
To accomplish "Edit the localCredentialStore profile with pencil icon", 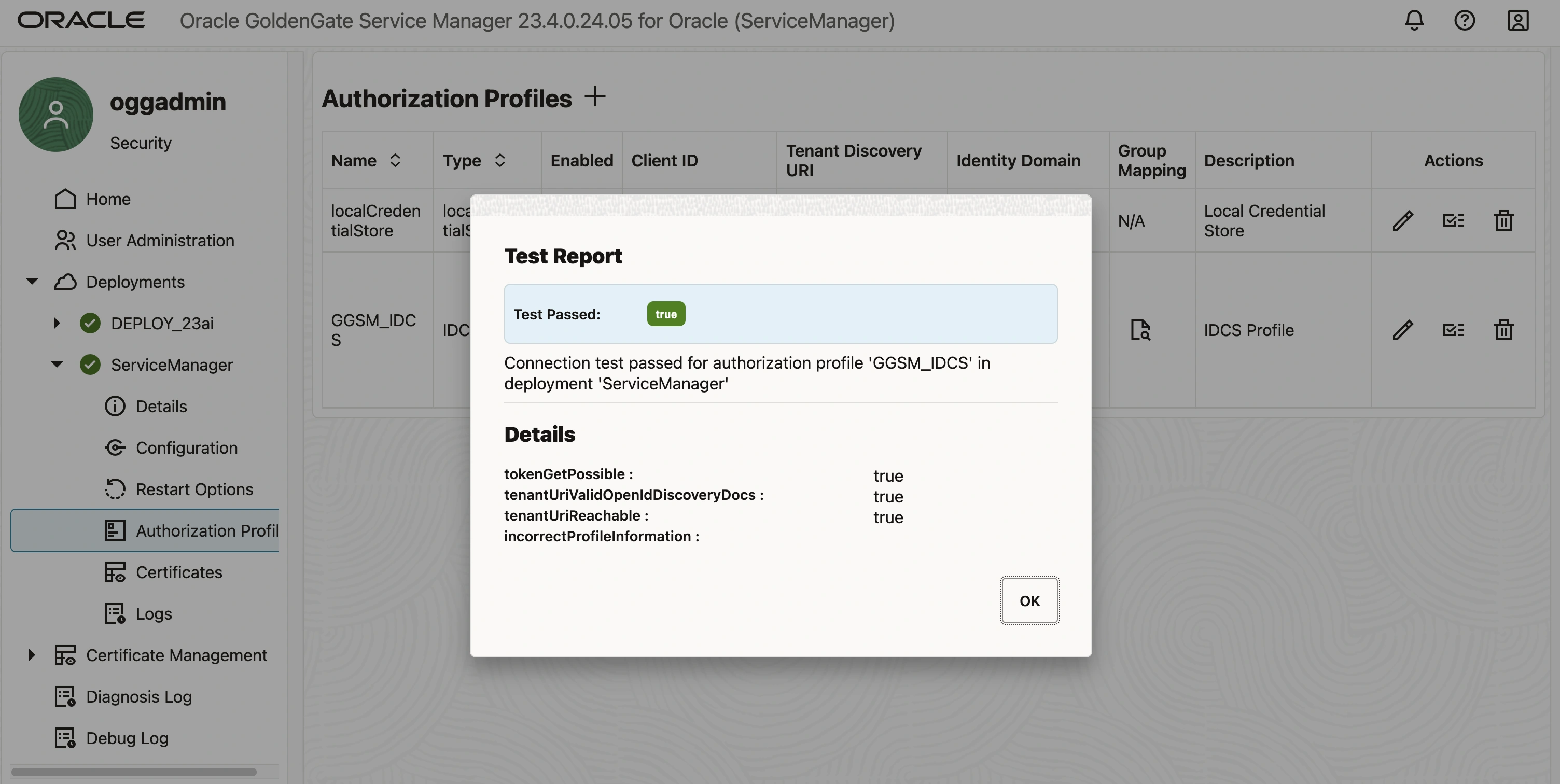I will [x=1402, y=221].
